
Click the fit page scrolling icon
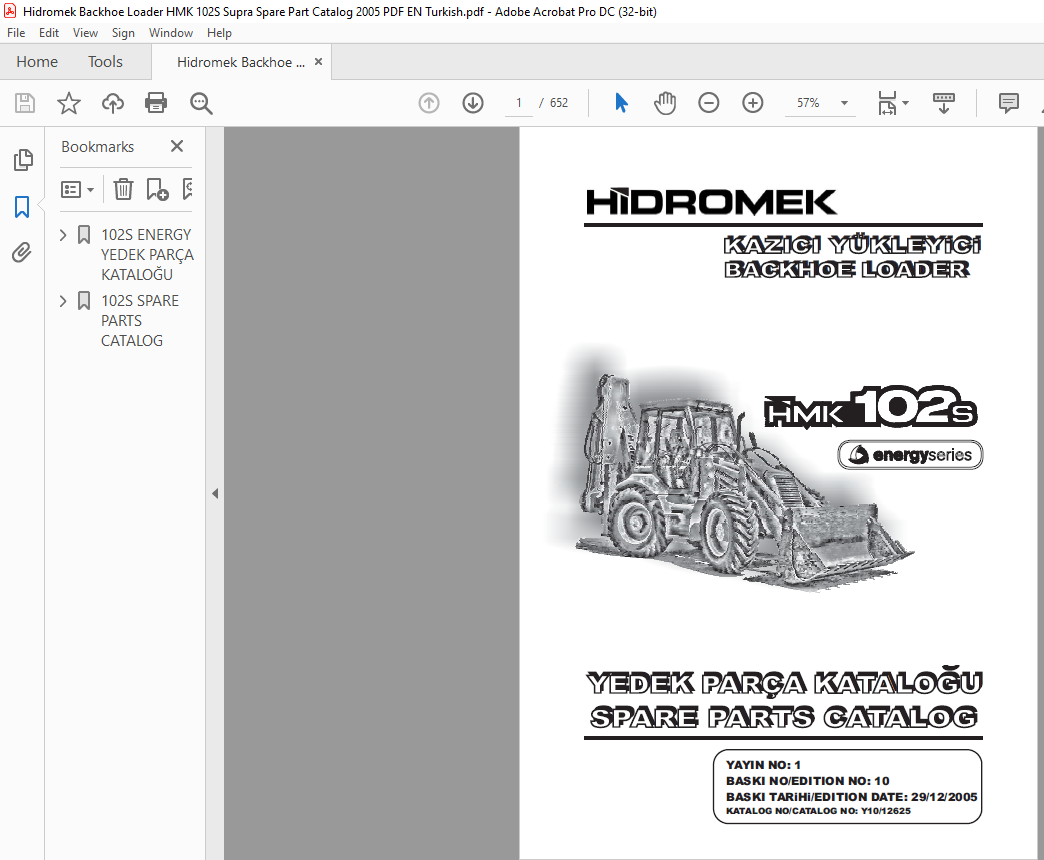887,103
